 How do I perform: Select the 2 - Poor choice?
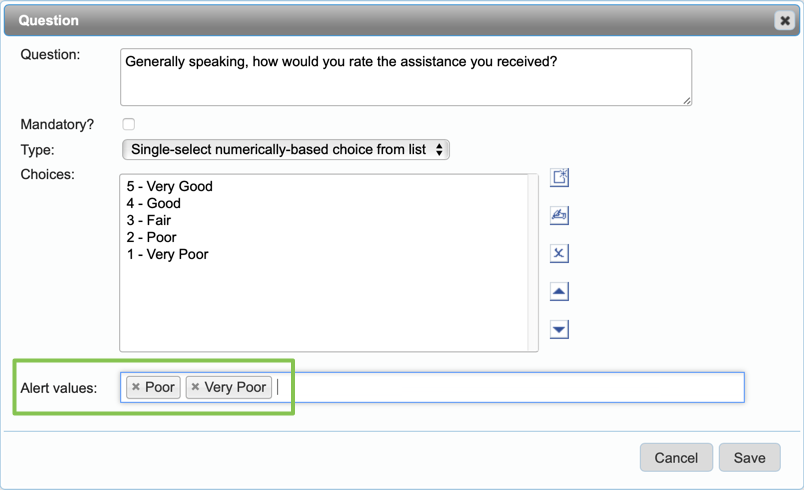pyautogui.click(x=152, y=237)
